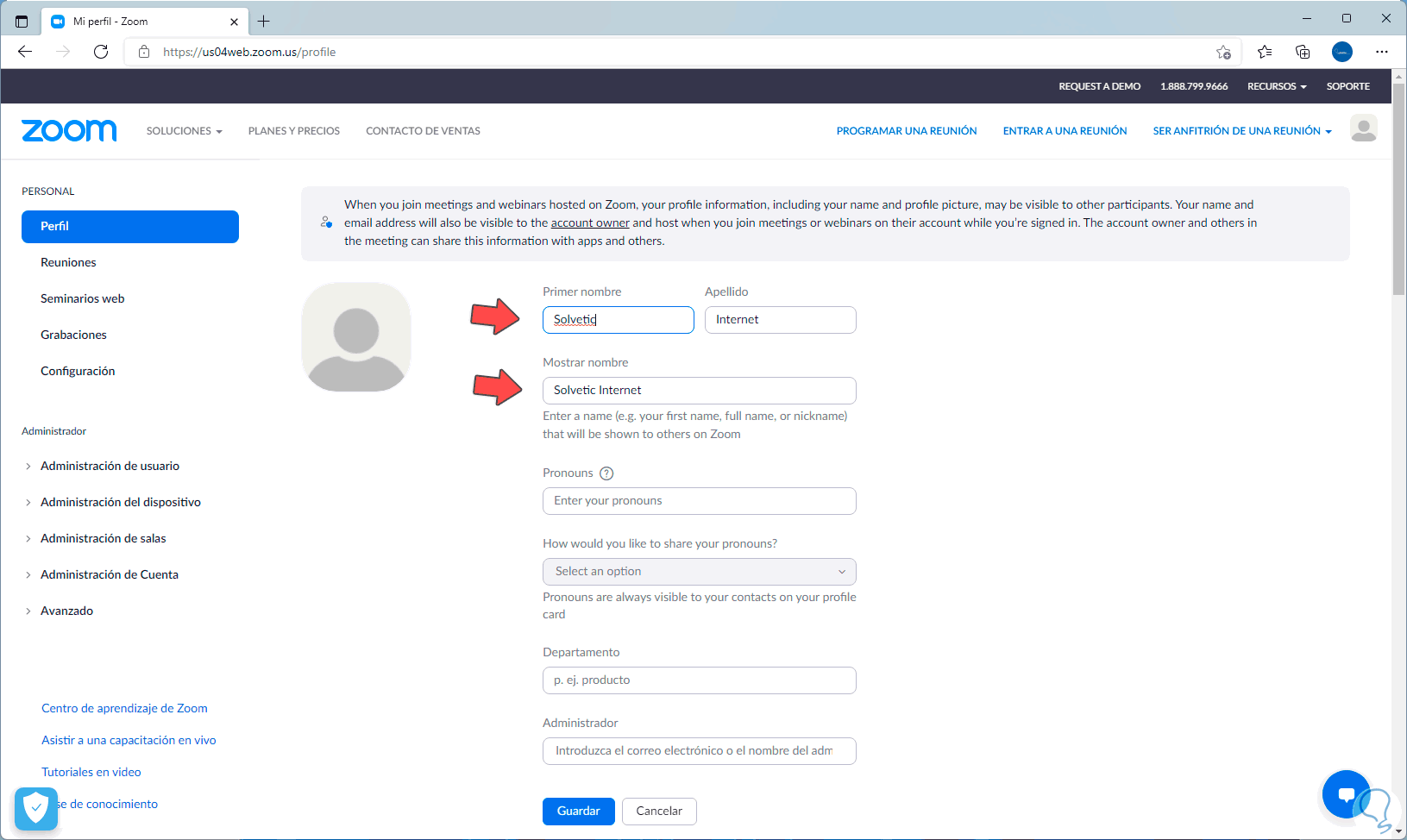The height and width of the screenshot is (840, 1407).
Task: Click the Mostrar nombre input field
Action: pos(700,391)
